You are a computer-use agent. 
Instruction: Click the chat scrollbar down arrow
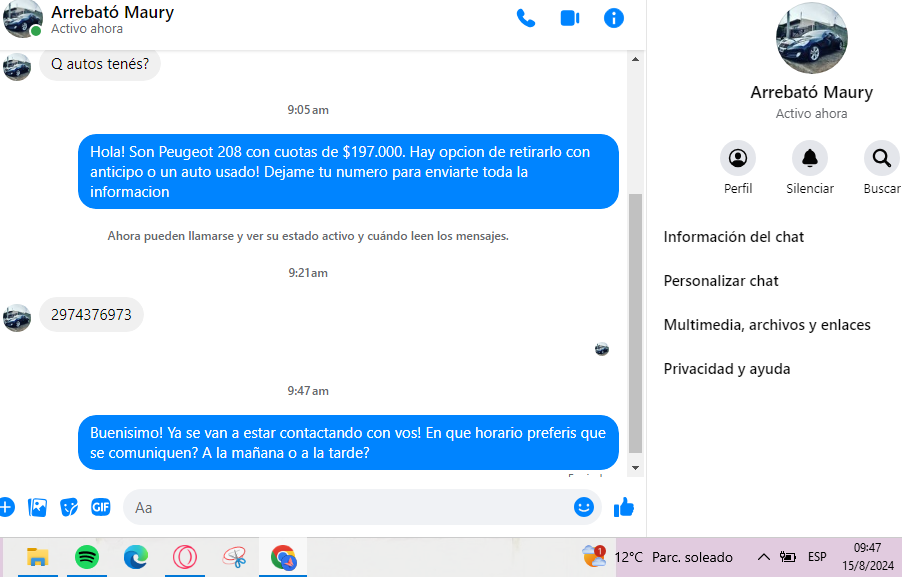coord(636,468)
